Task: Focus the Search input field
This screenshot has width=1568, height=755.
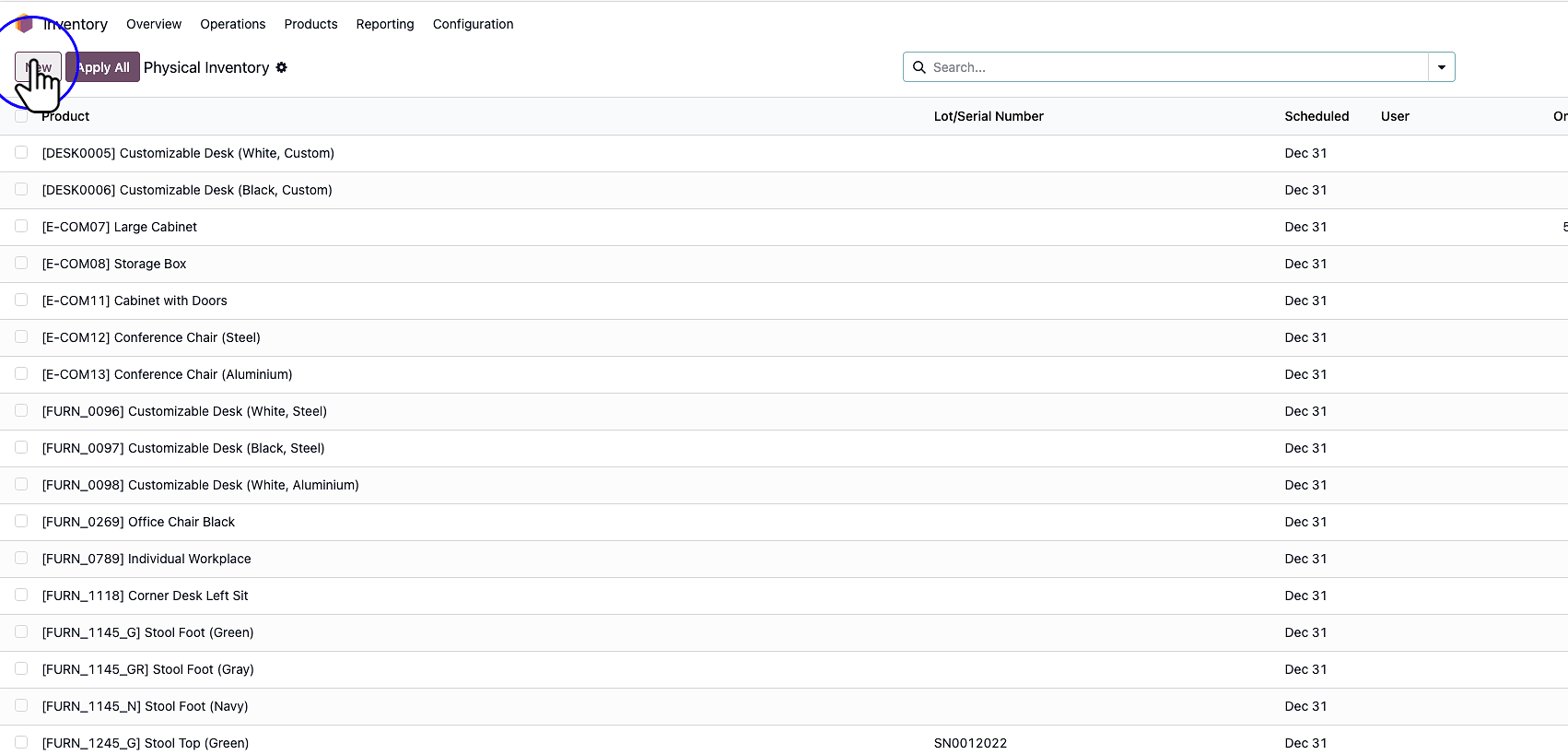Action: click(x=1178, y=67)
